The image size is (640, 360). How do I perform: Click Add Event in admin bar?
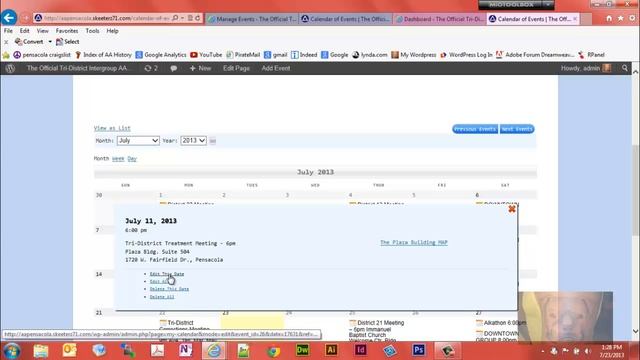pos(276,68)
